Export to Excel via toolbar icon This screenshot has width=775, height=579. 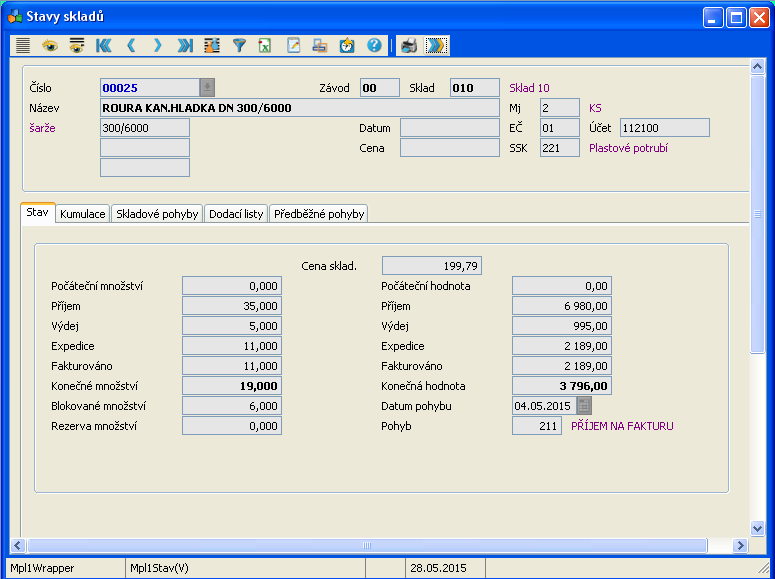click(x=265, y=45)
